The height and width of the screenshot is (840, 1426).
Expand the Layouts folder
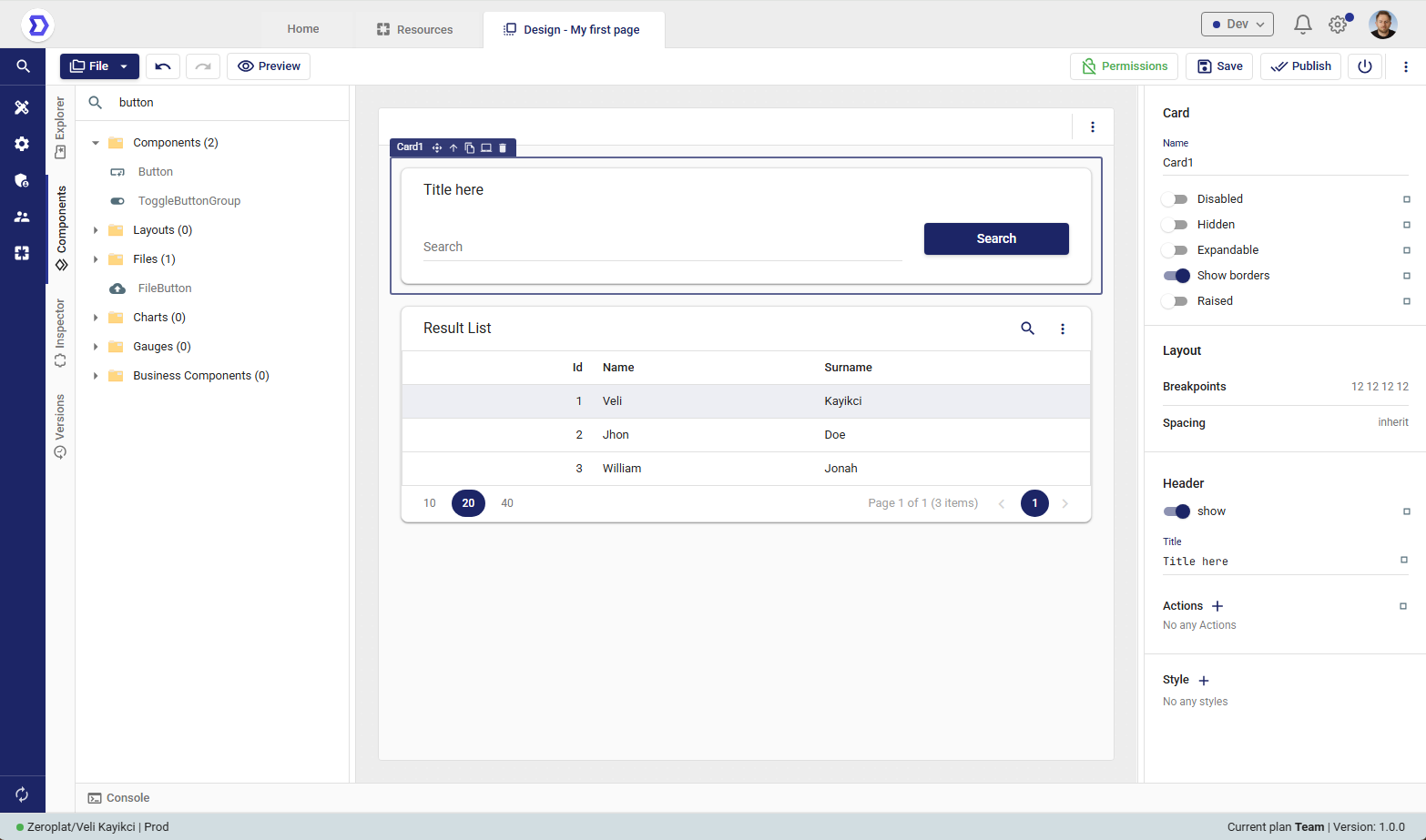(x=96, y=230)
